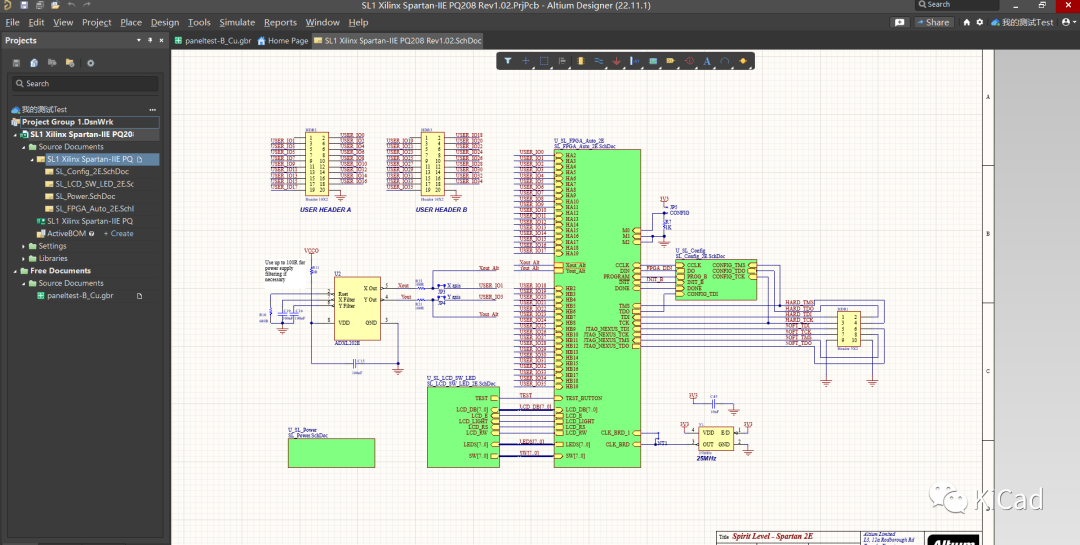Select the Place Wire tool in Active Bar
Viewport: 1080px width, 545px height.
[x=599, y=61]
